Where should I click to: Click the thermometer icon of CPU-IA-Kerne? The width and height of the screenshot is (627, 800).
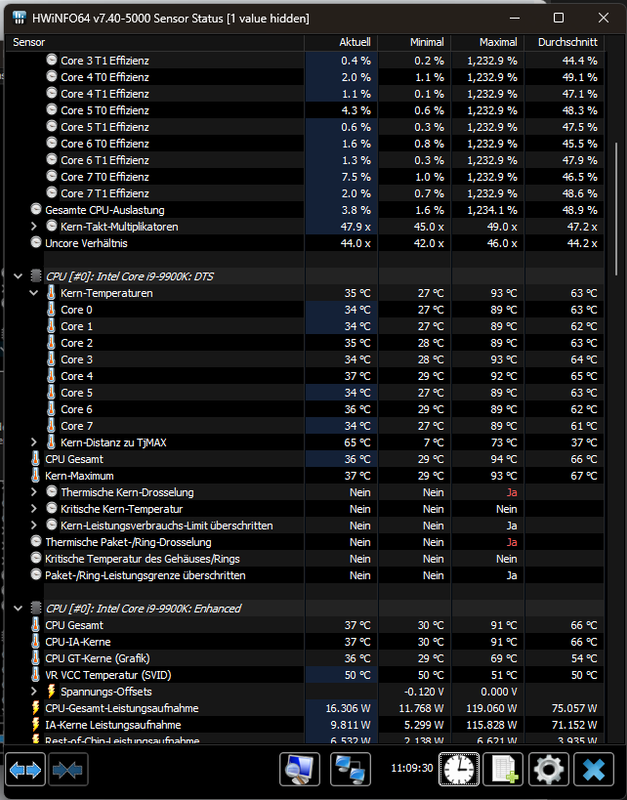35,641
